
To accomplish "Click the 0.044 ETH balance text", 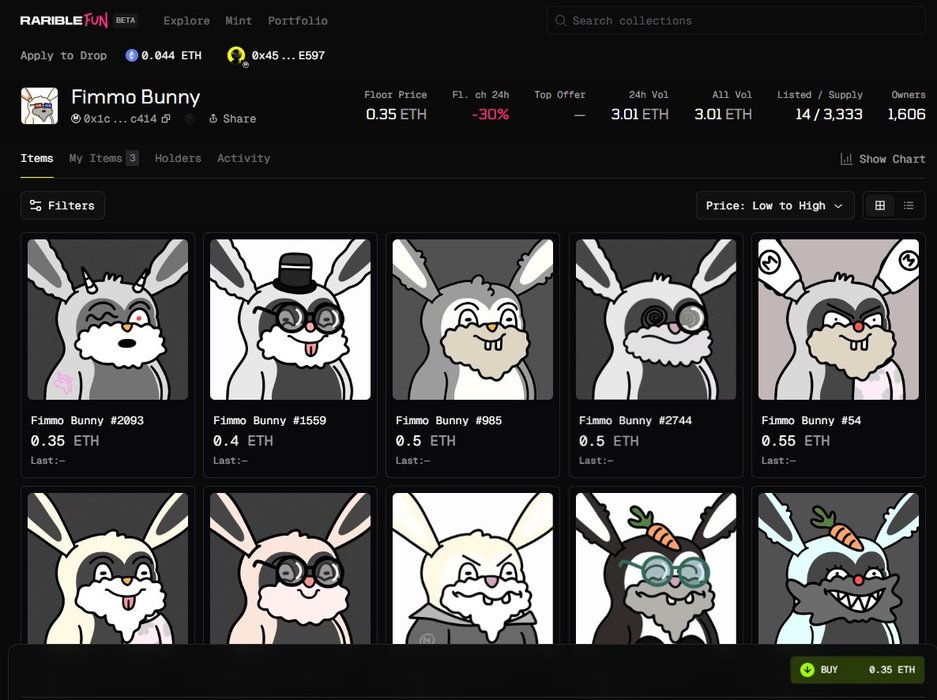I will pos(172,55).
